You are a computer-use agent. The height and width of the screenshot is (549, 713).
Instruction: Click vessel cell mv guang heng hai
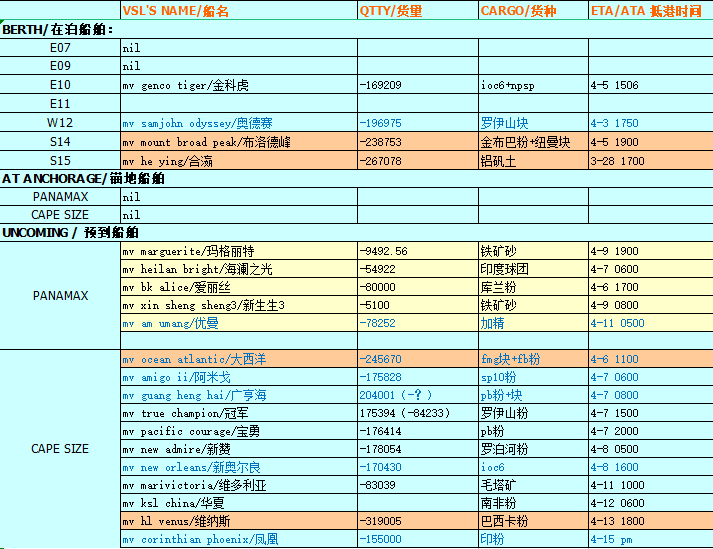pyautogui.click(x=239, y=395)
